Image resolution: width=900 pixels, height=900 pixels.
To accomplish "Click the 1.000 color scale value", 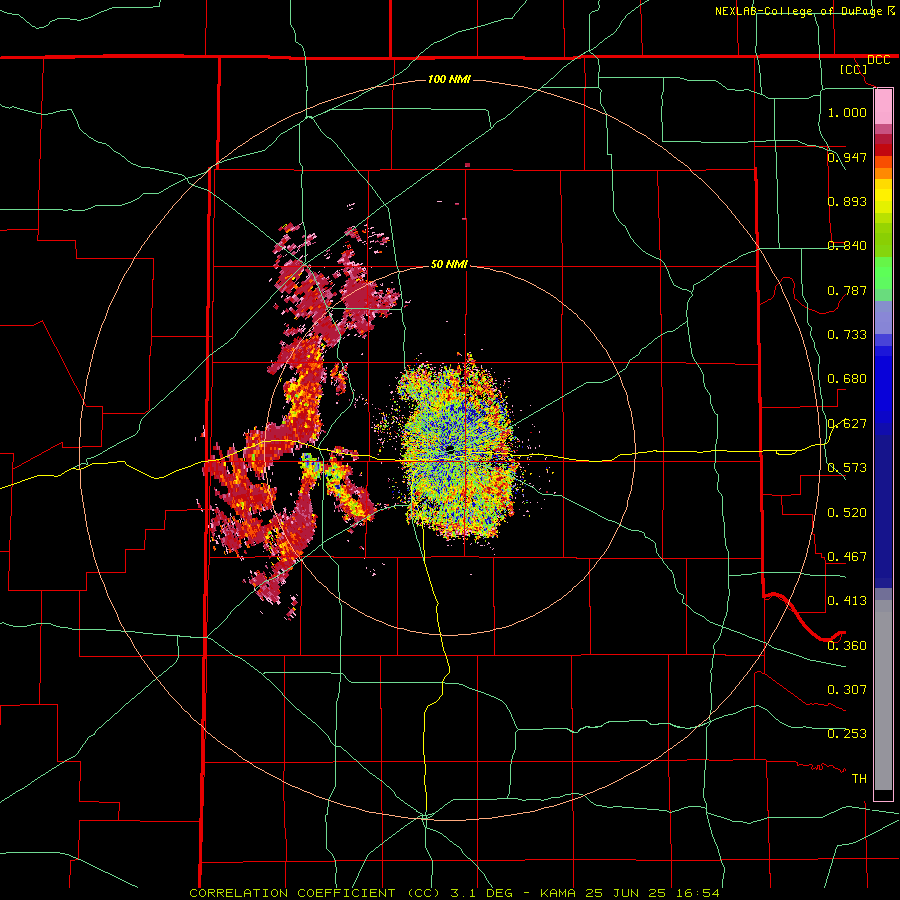I will click(x=847, y=112).
